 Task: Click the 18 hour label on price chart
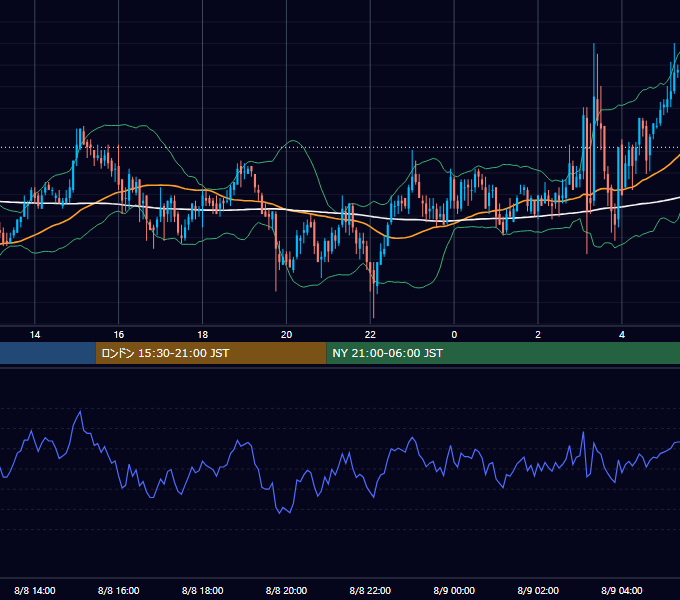pos(203,335)
